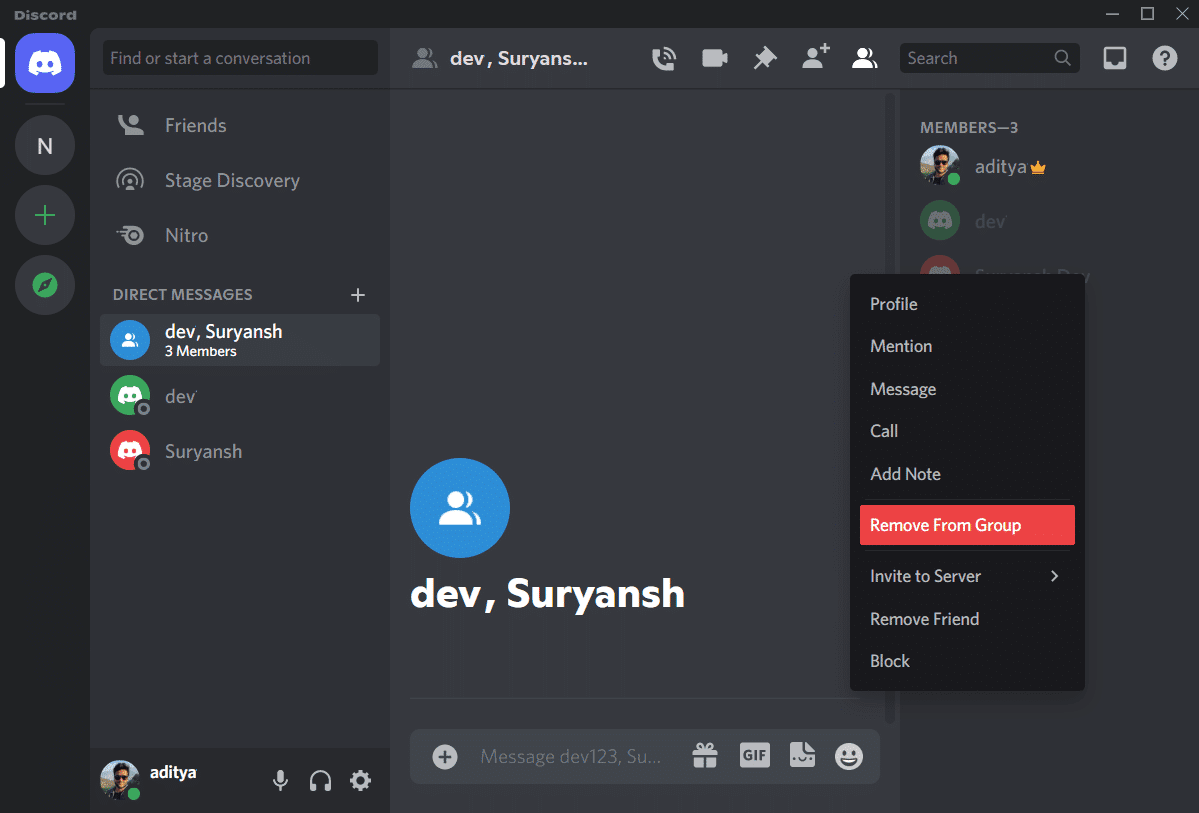Open the Discord inbox
The image size is (1199, 813).
click(1114, 57)
